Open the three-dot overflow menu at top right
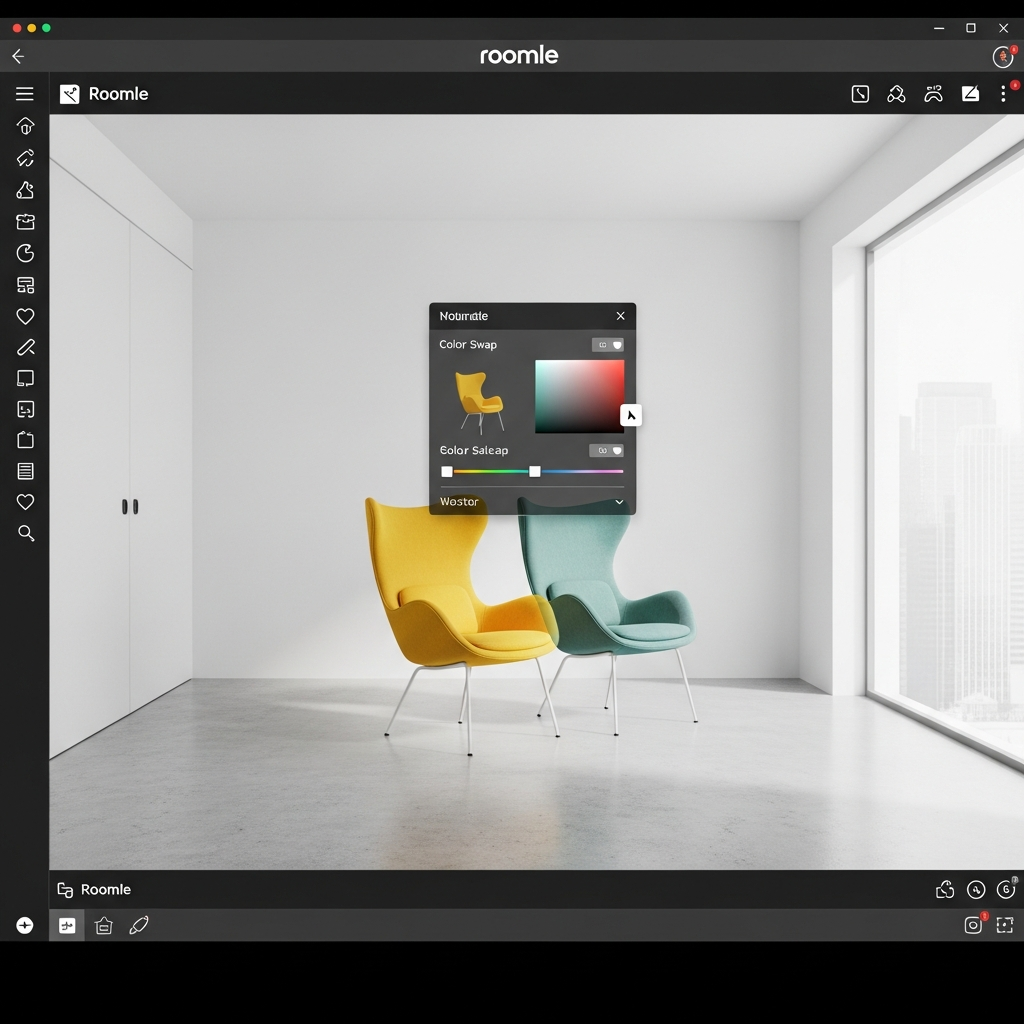The width and height of the screenshot is (1024, 1024). (x=1003, y=94)
